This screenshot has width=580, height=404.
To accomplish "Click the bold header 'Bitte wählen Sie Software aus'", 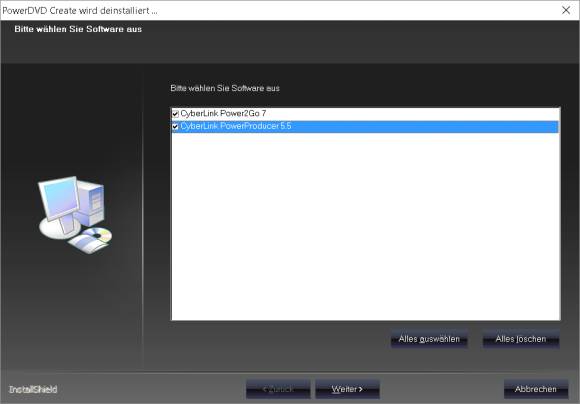I will pos(78,29).
